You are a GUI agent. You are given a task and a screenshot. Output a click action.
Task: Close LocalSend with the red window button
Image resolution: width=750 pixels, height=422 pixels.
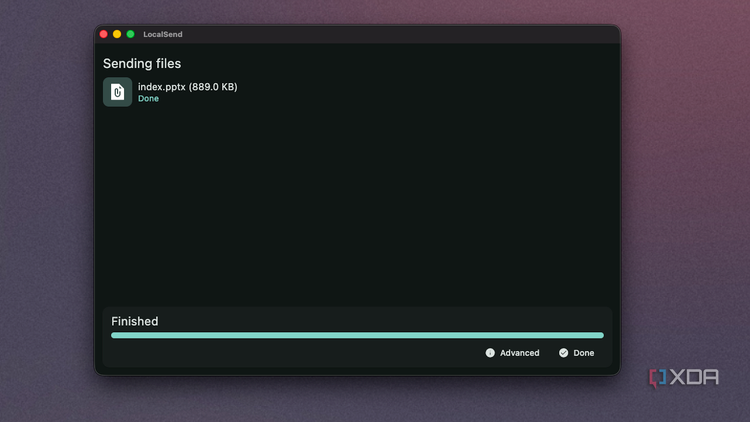tap(103, 34)
